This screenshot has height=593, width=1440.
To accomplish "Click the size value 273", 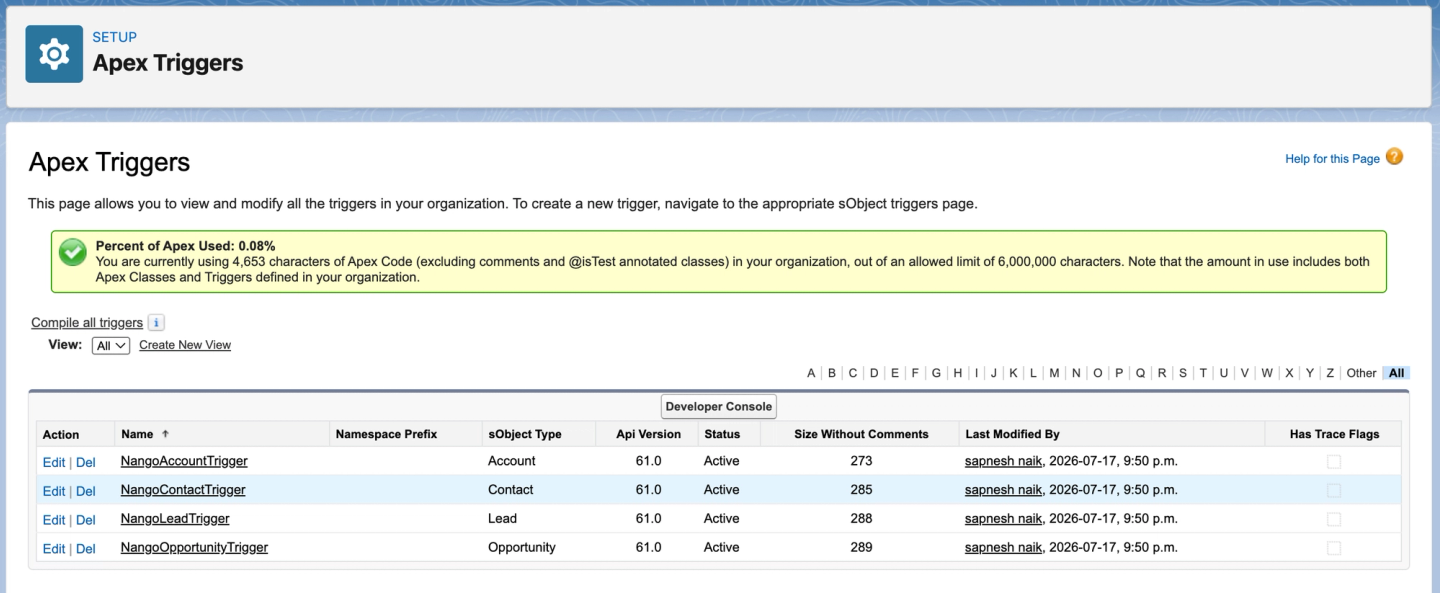I will (x=861, y=461).
